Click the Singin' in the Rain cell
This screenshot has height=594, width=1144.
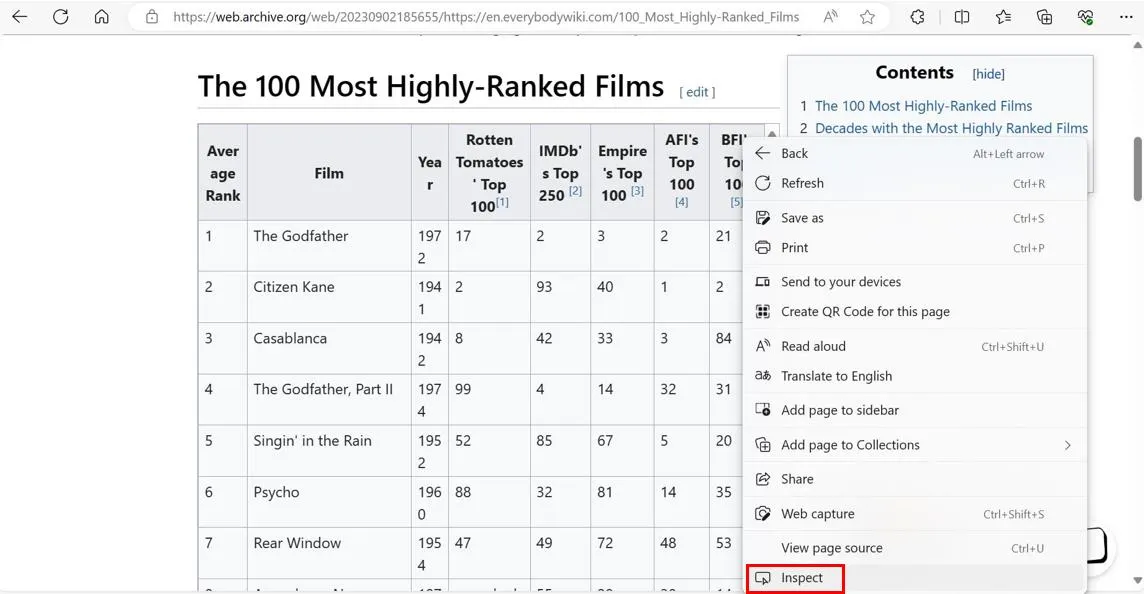tap(329, 451)
